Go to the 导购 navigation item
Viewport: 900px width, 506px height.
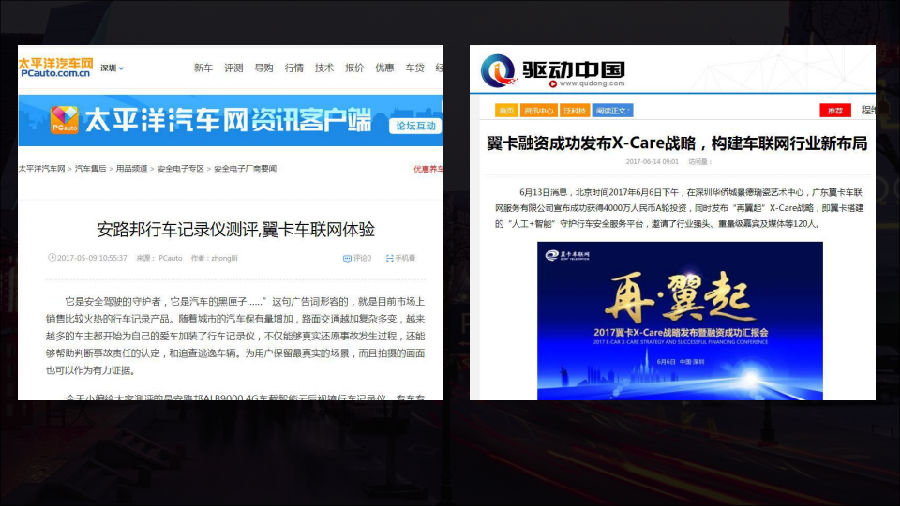click(264, 68)
